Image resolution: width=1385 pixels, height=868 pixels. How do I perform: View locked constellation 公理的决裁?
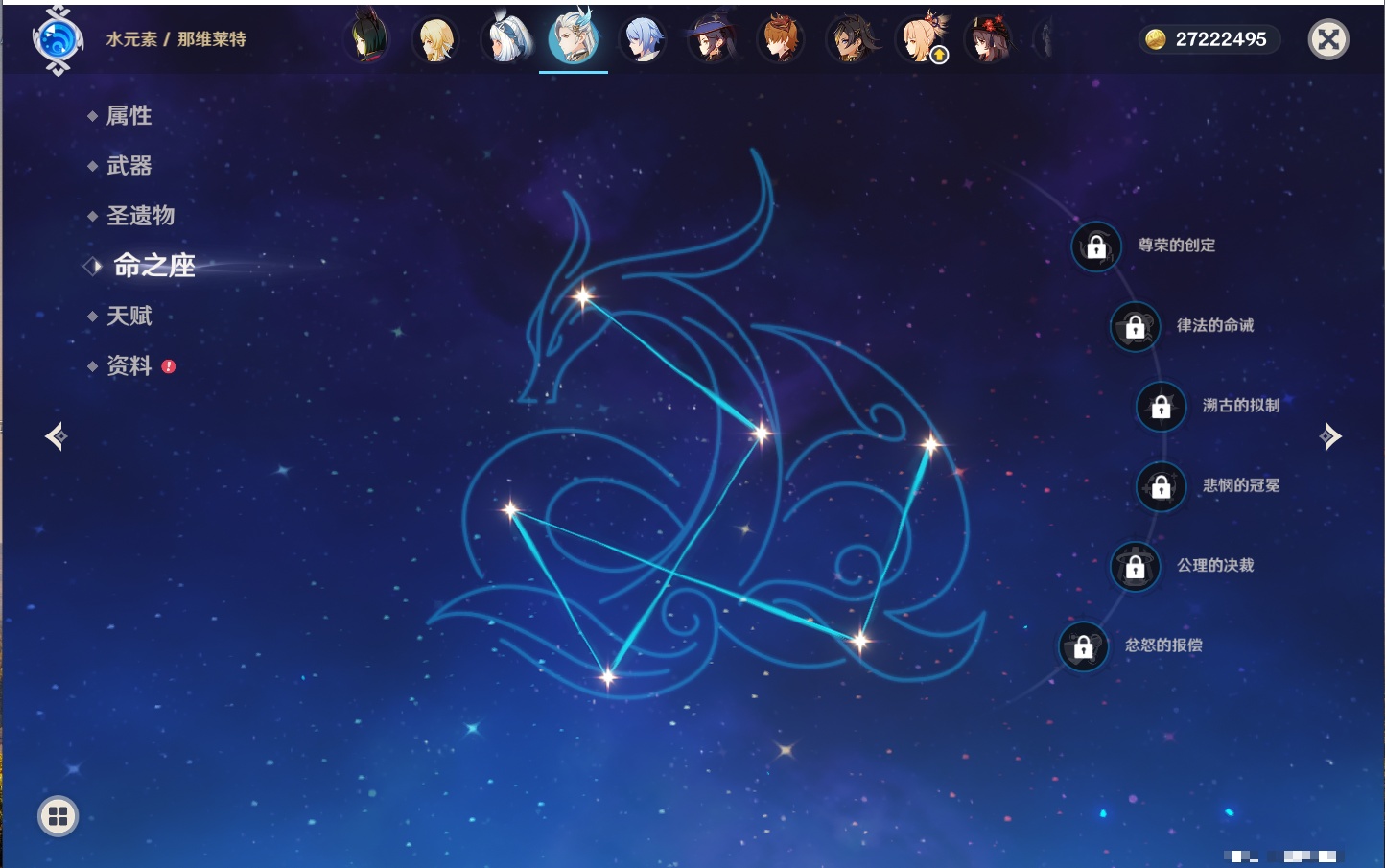coord(1136,566)
